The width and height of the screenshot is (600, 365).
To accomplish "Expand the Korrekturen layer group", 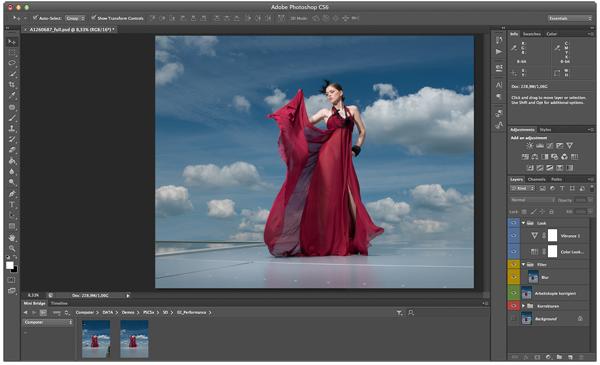I will [523, 306].
